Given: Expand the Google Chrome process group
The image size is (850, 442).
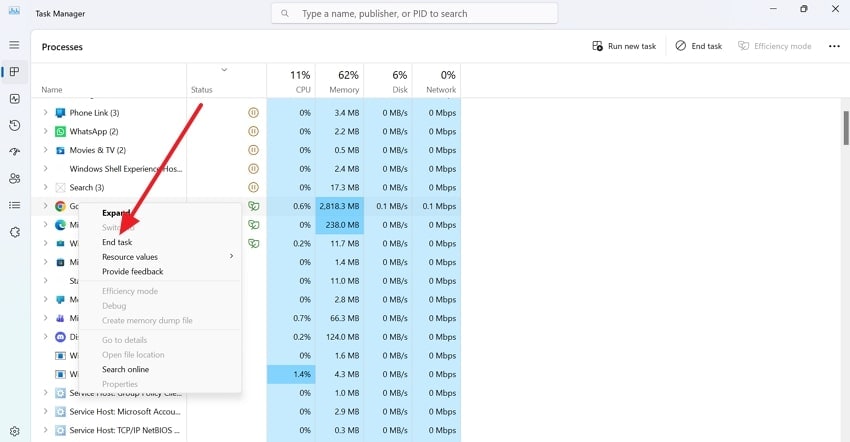Looking at the screenshot, I should click(46, 206).
